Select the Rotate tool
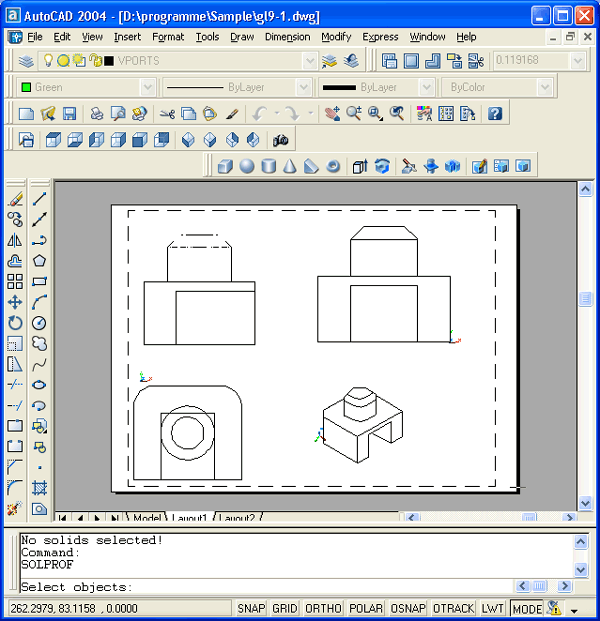The height and width of the screenshot is (621, 600). coord(15,323)
